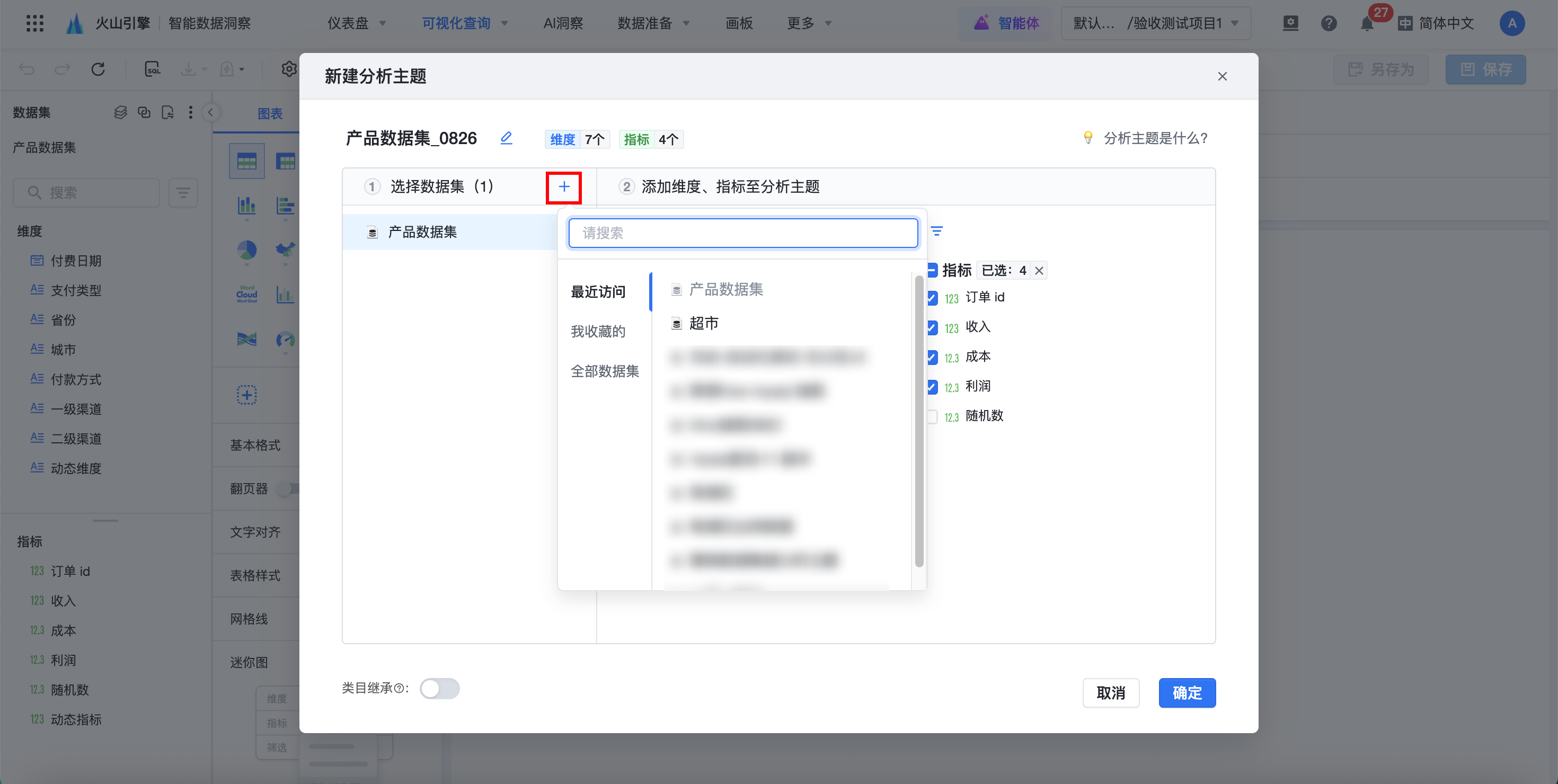Click the plus icon to add dataset
The image size is (1558, 784).
564,187
